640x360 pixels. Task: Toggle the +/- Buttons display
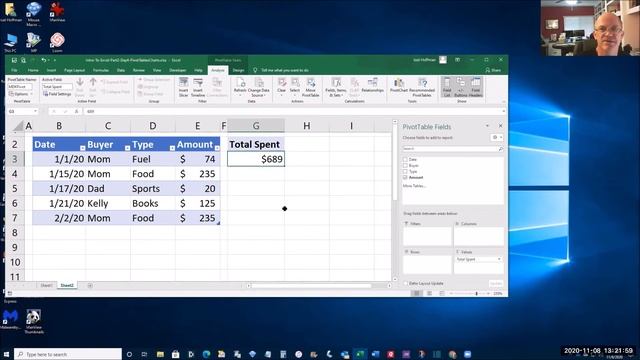[460, 87]
